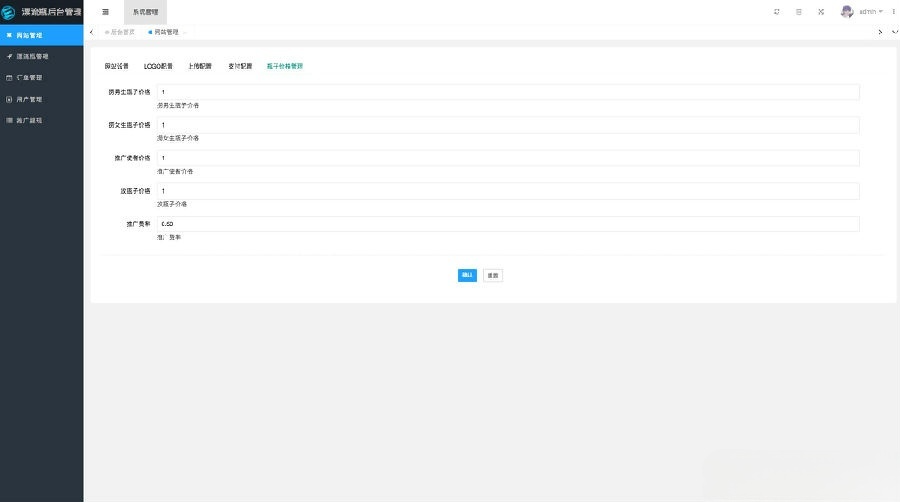Viewport: 900px width, 502px height.
Task: Click the refresh icon in top bar
Action: 776,12
